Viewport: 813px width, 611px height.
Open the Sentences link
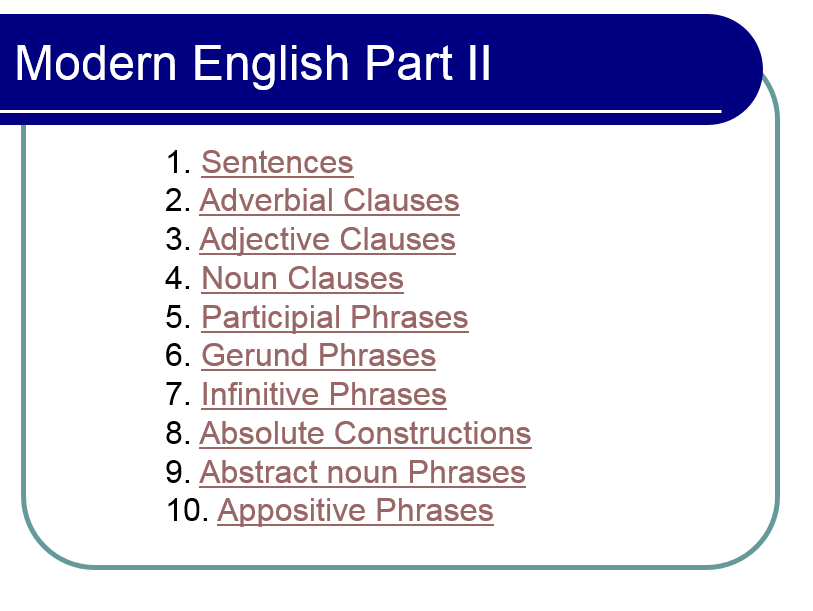277,162
